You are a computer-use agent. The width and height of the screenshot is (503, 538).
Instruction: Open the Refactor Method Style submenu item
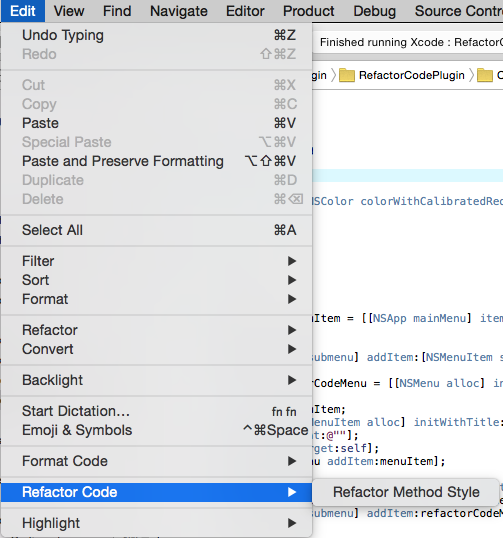point(406,492)
